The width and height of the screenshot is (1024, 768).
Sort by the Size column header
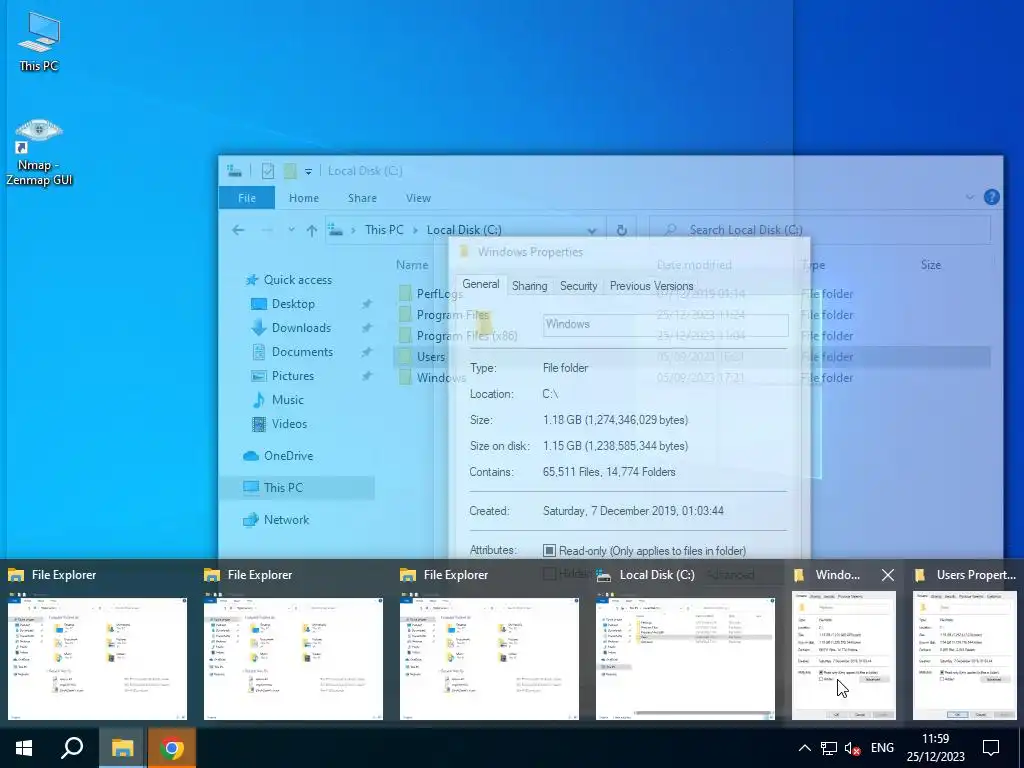(x=931, y=265)
